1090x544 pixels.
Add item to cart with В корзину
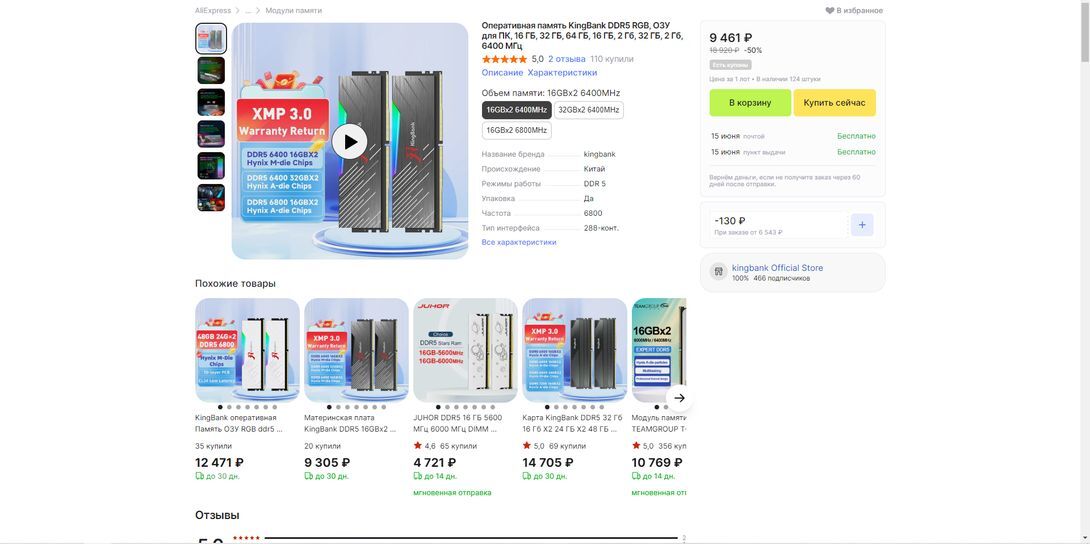point(750,103)
